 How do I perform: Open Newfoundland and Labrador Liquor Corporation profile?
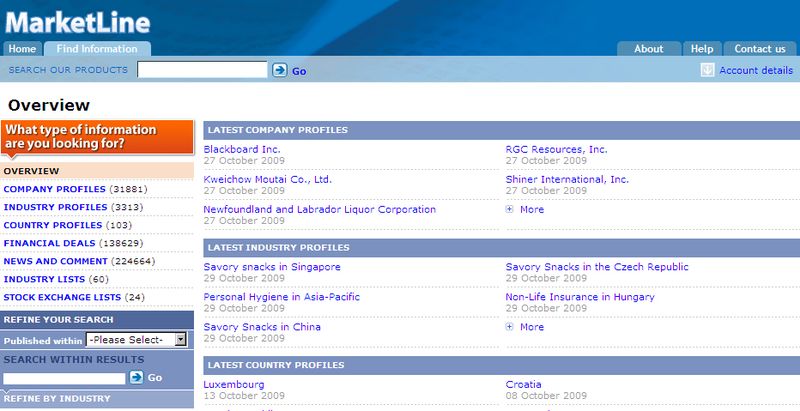[319, 210]
